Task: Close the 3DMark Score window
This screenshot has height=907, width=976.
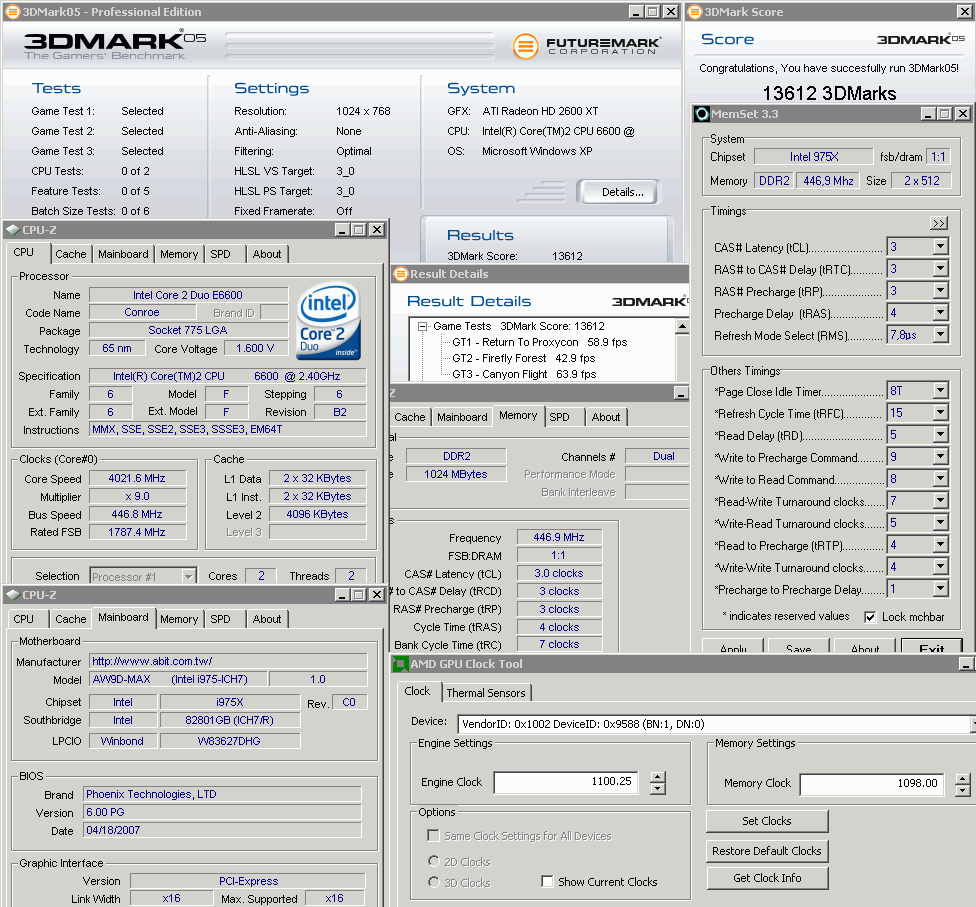Action: pos(964,12)
